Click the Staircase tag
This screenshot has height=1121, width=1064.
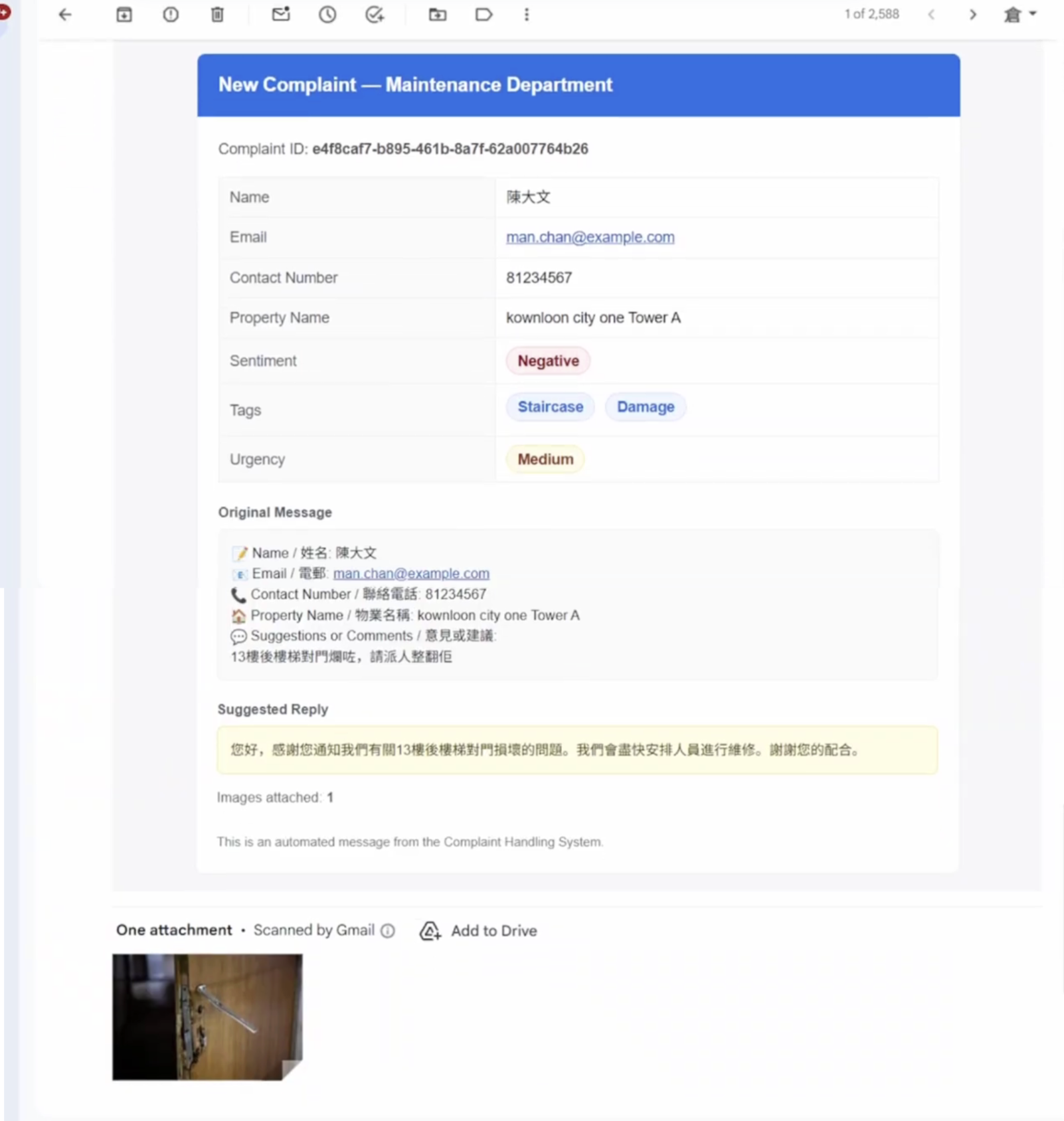click(x=551, y=406)
